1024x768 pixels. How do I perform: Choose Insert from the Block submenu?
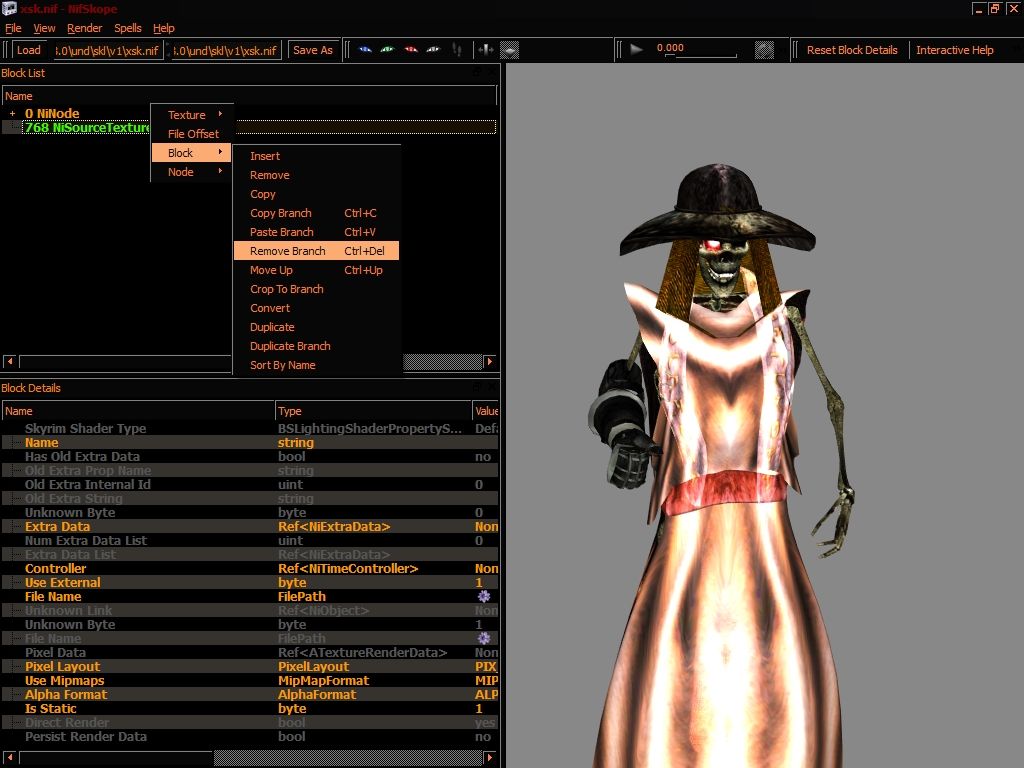[x=317, y=156]
